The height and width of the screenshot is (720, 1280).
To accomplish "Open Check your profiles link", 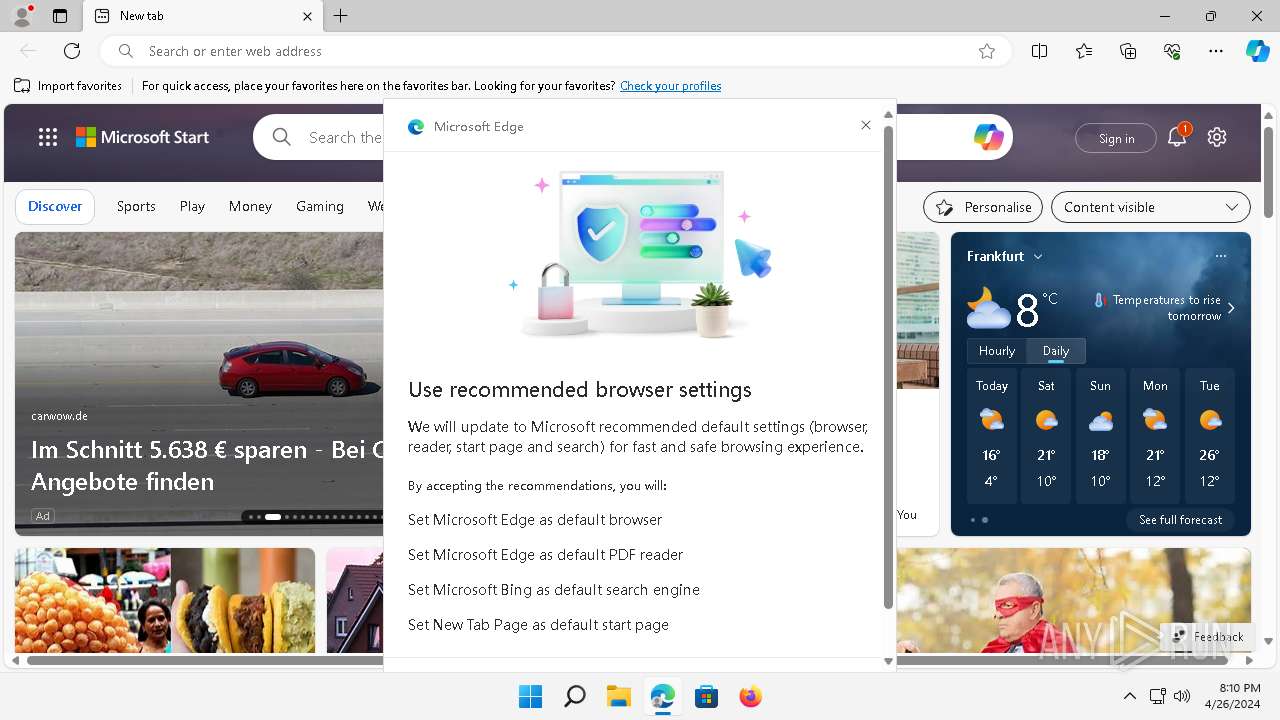I will tap(670, 86).
